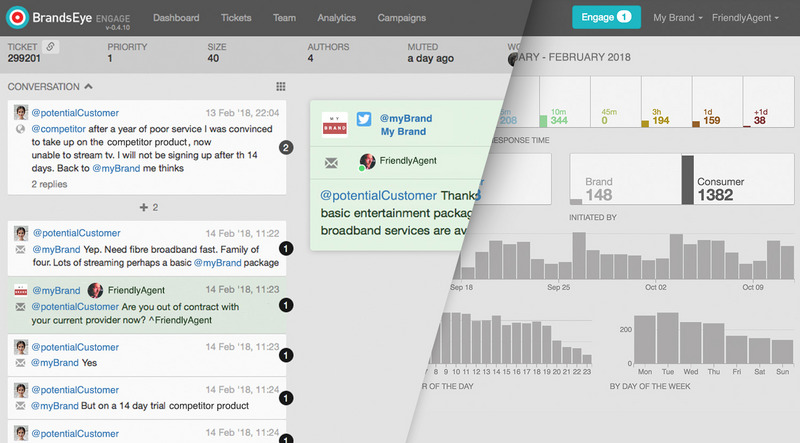Open the conversation grid view icon
Image resolution: width=800 pixels, height=443 pixels.
point(281,86)
